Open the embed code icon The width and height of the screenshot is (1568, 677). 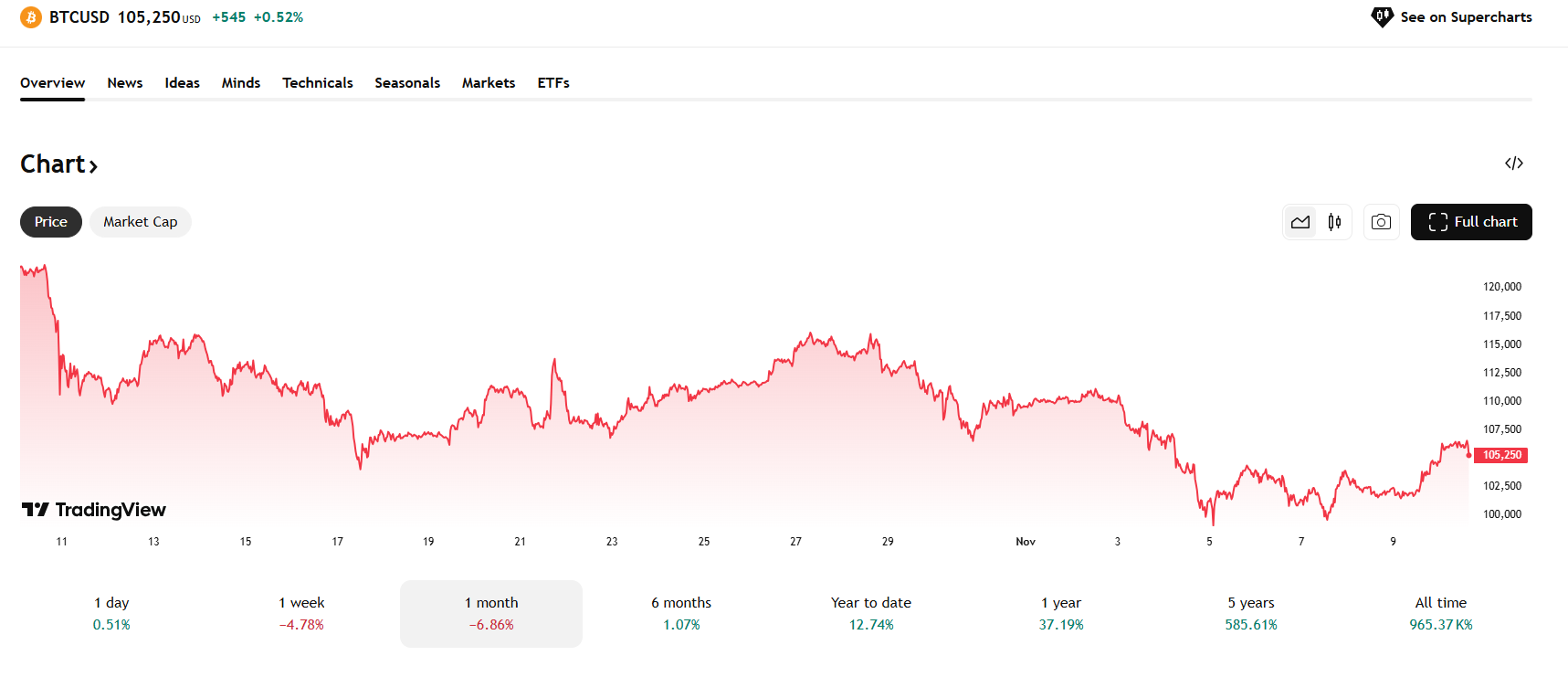tap(1513, 164)
